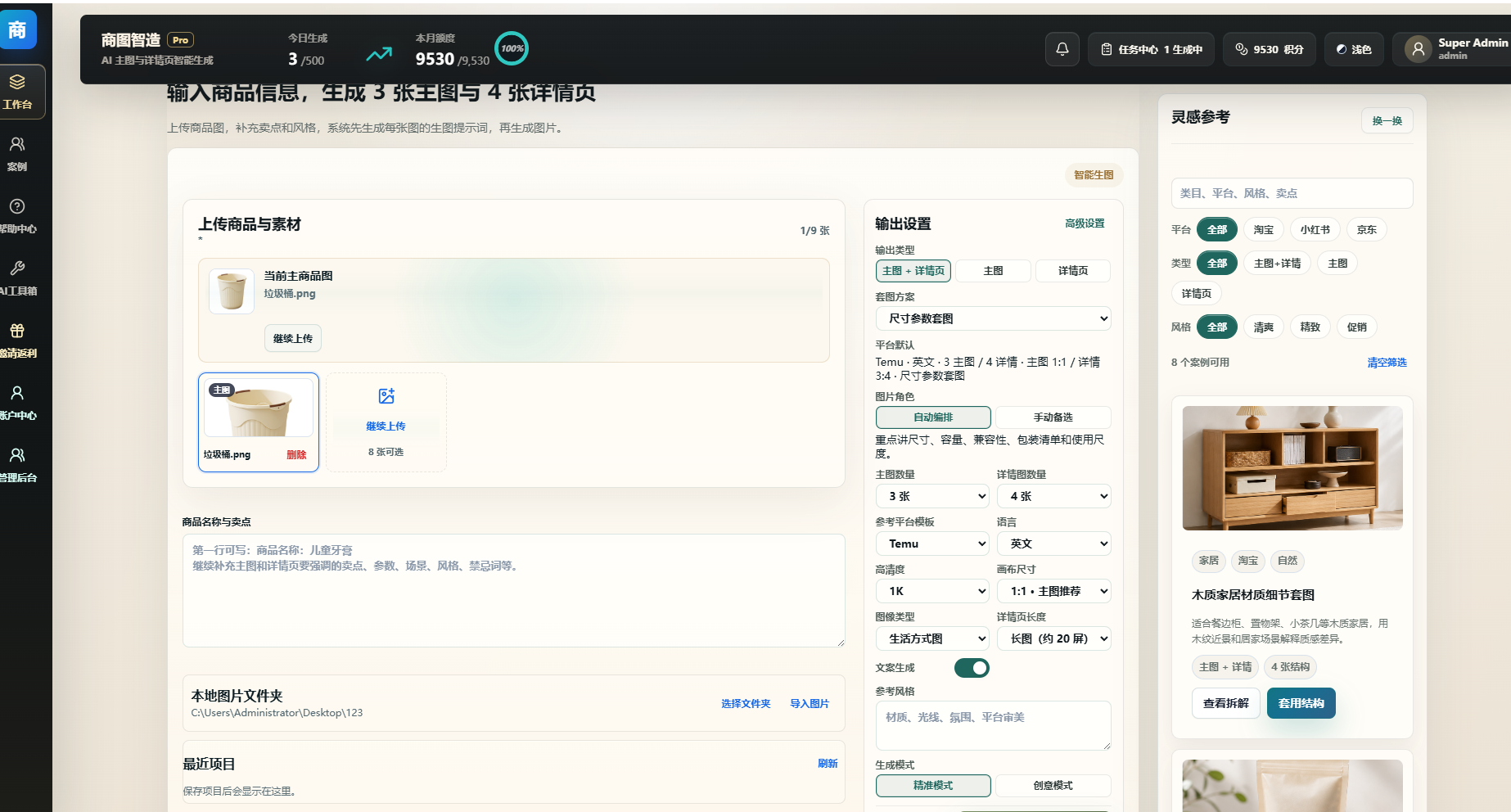This screenshot has height=812, width=1511.
Task: Click the 商 app logo icon
Action: click(17, 29)
